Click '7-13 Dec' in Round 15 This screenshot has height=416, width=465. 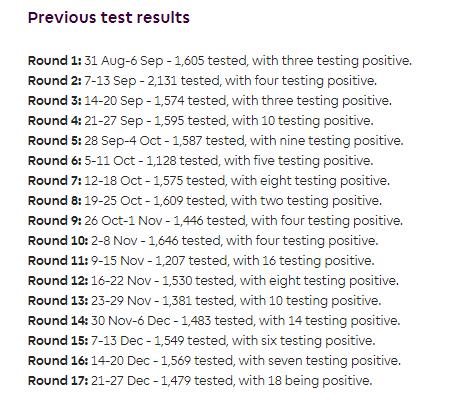(117, 341)
